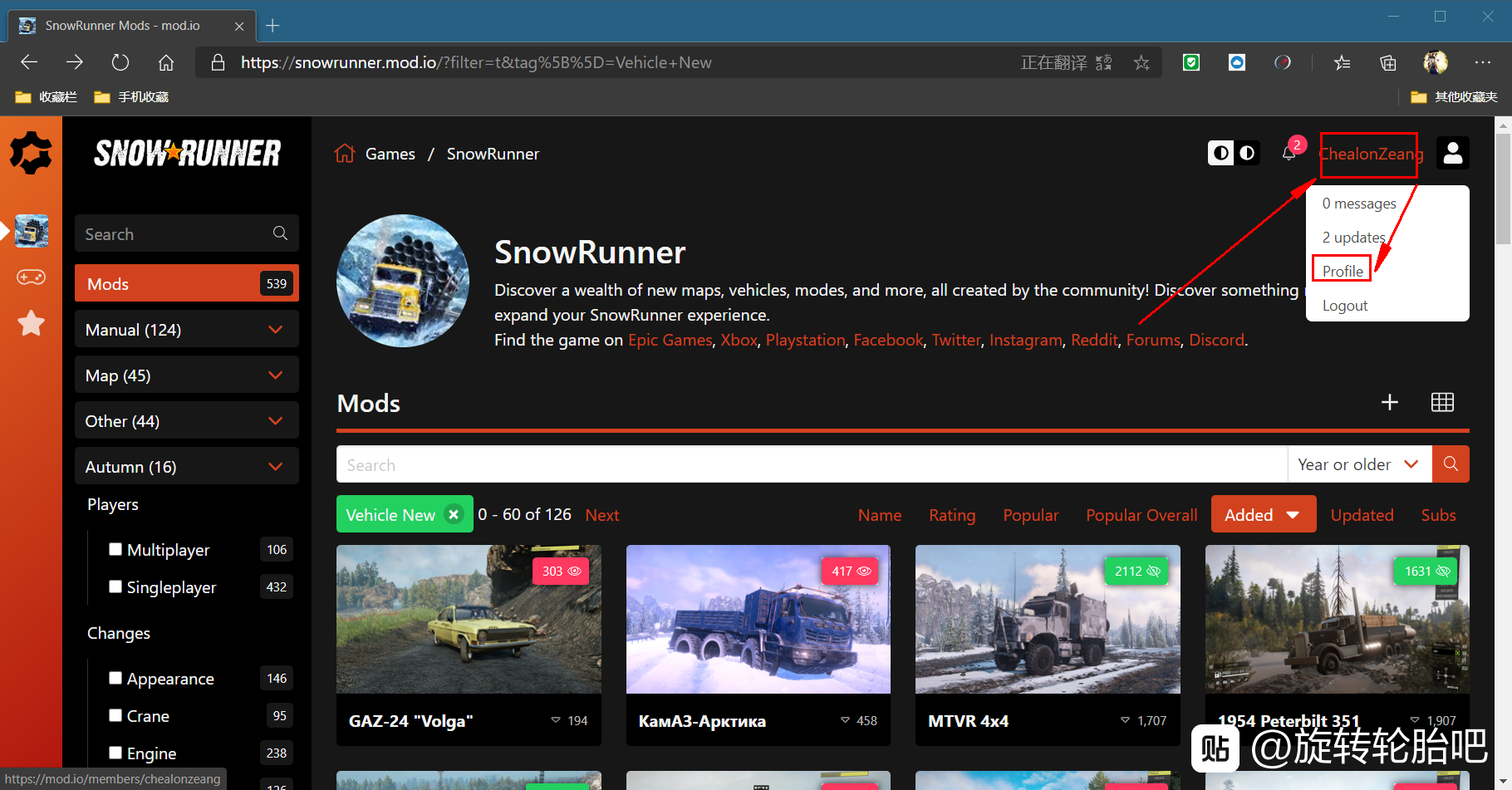Select Profile in user menu
Screen dimensions: 1512x790
coord(1343,271)
